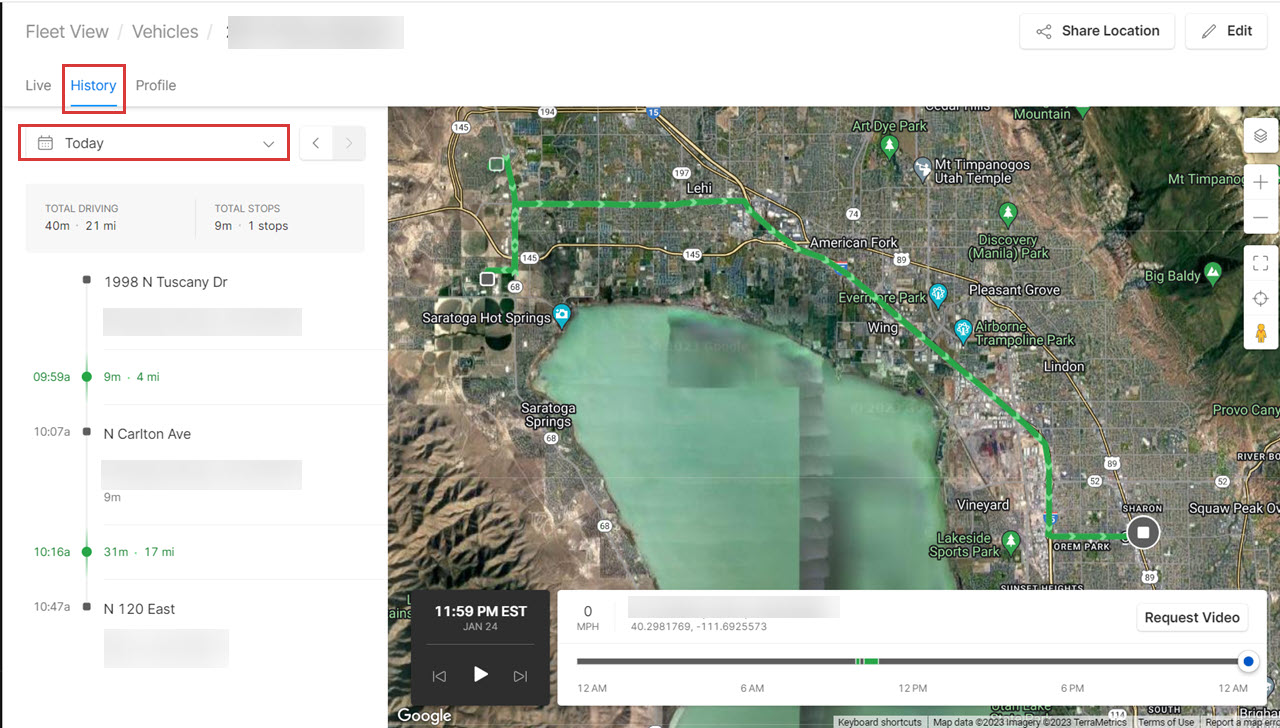1280x728 pixels.
Task: Click the Google logo on map
Action: [x=424, y=715]
